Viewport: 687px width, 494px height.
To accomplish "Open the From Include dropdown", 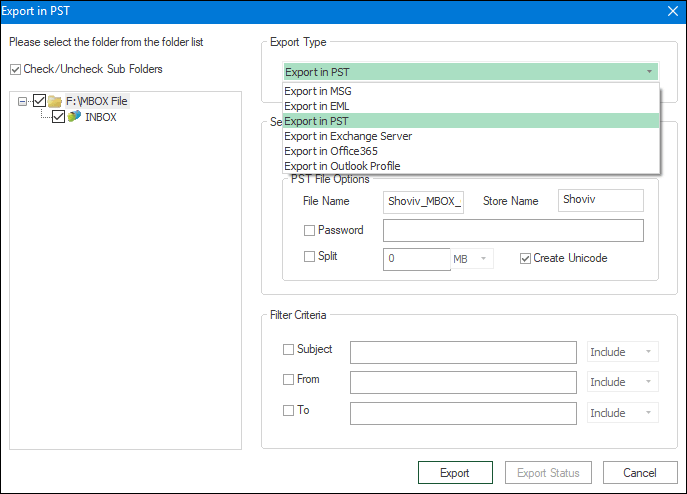I will pos(648,382).
